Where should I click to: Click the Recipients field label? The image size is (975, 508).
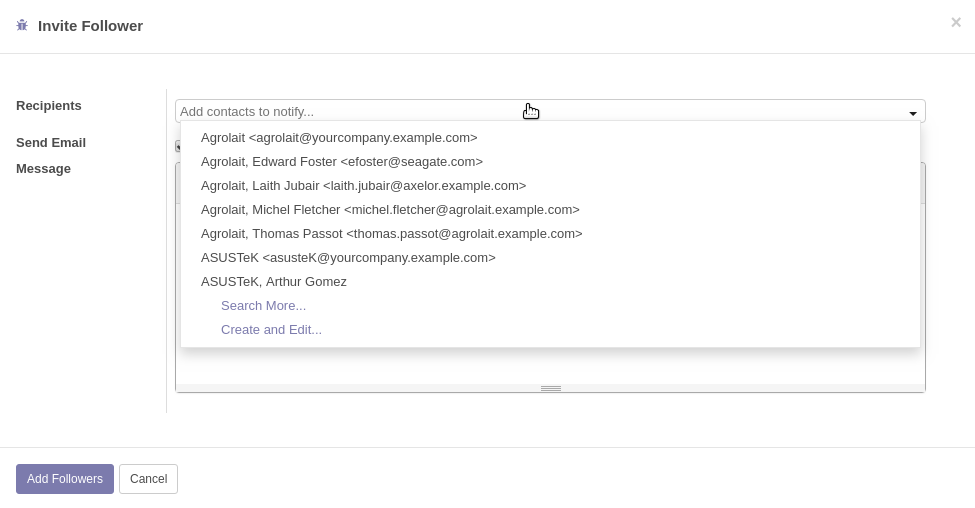tap(49, 106)
